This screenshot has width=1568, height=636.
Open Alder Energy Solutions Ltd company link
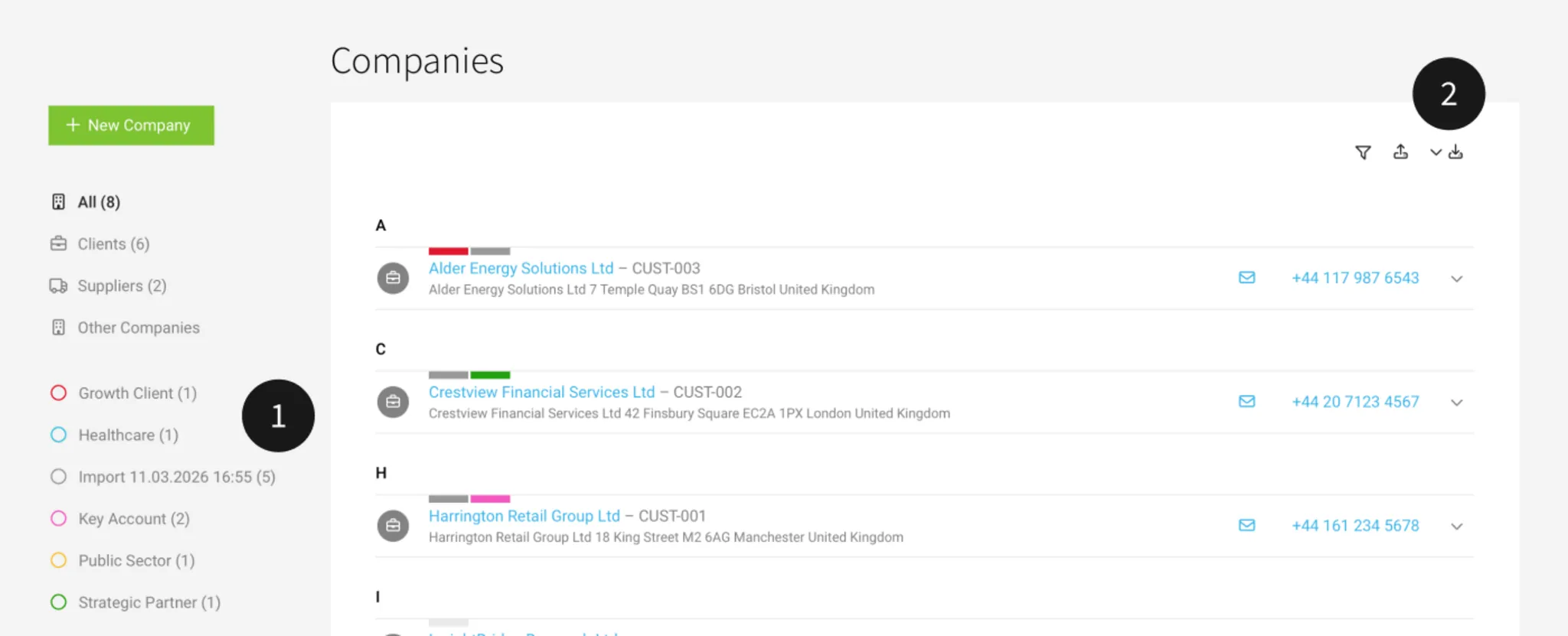[x=521, y=269]
